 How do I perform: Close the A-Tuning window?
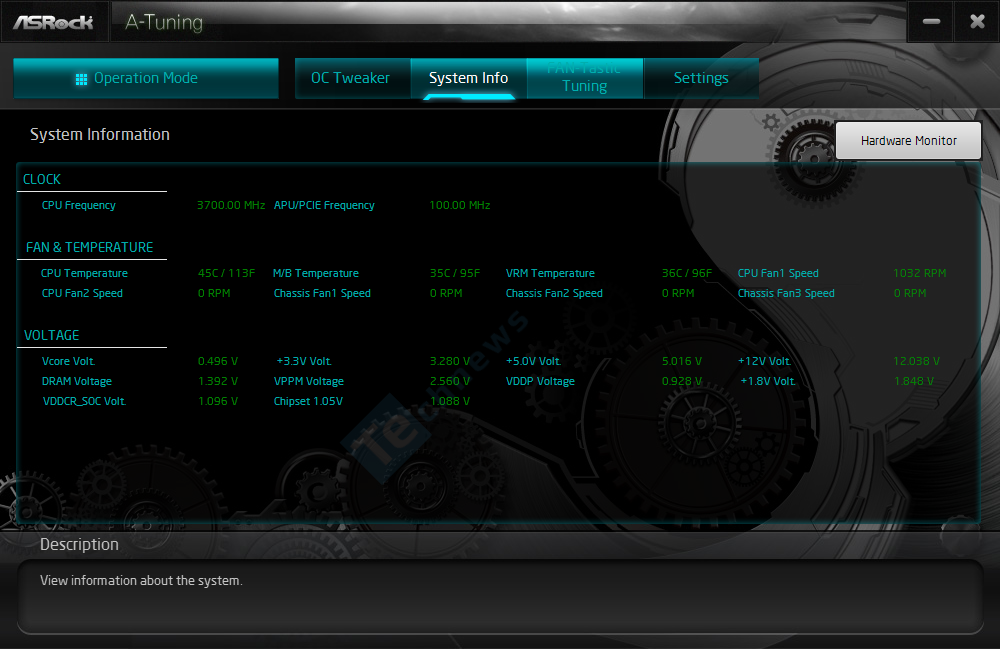click(977, 22)
